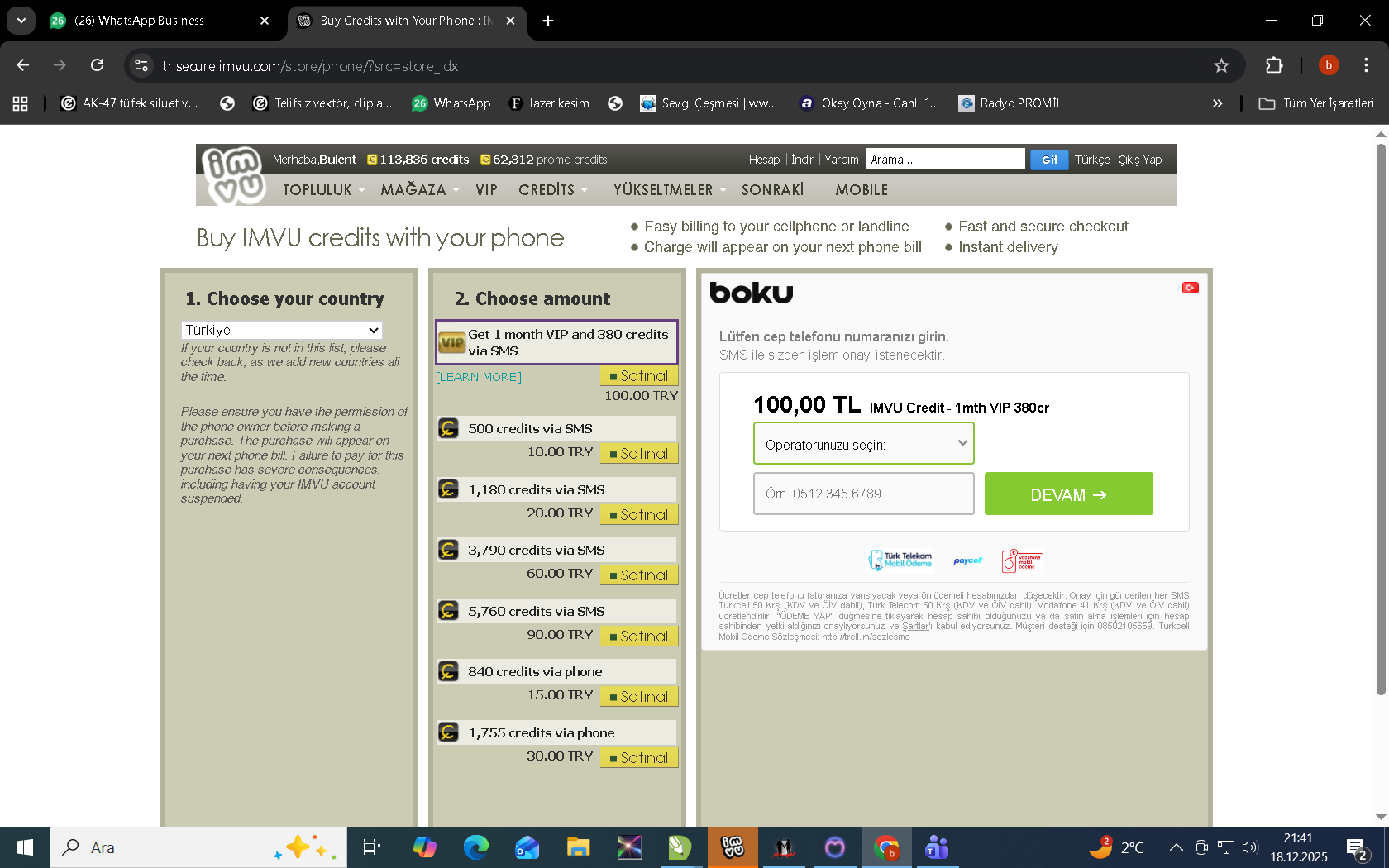Click the credit coin icon beside 3,790 credits
The image size is (1389, 868).
[449, 550]
